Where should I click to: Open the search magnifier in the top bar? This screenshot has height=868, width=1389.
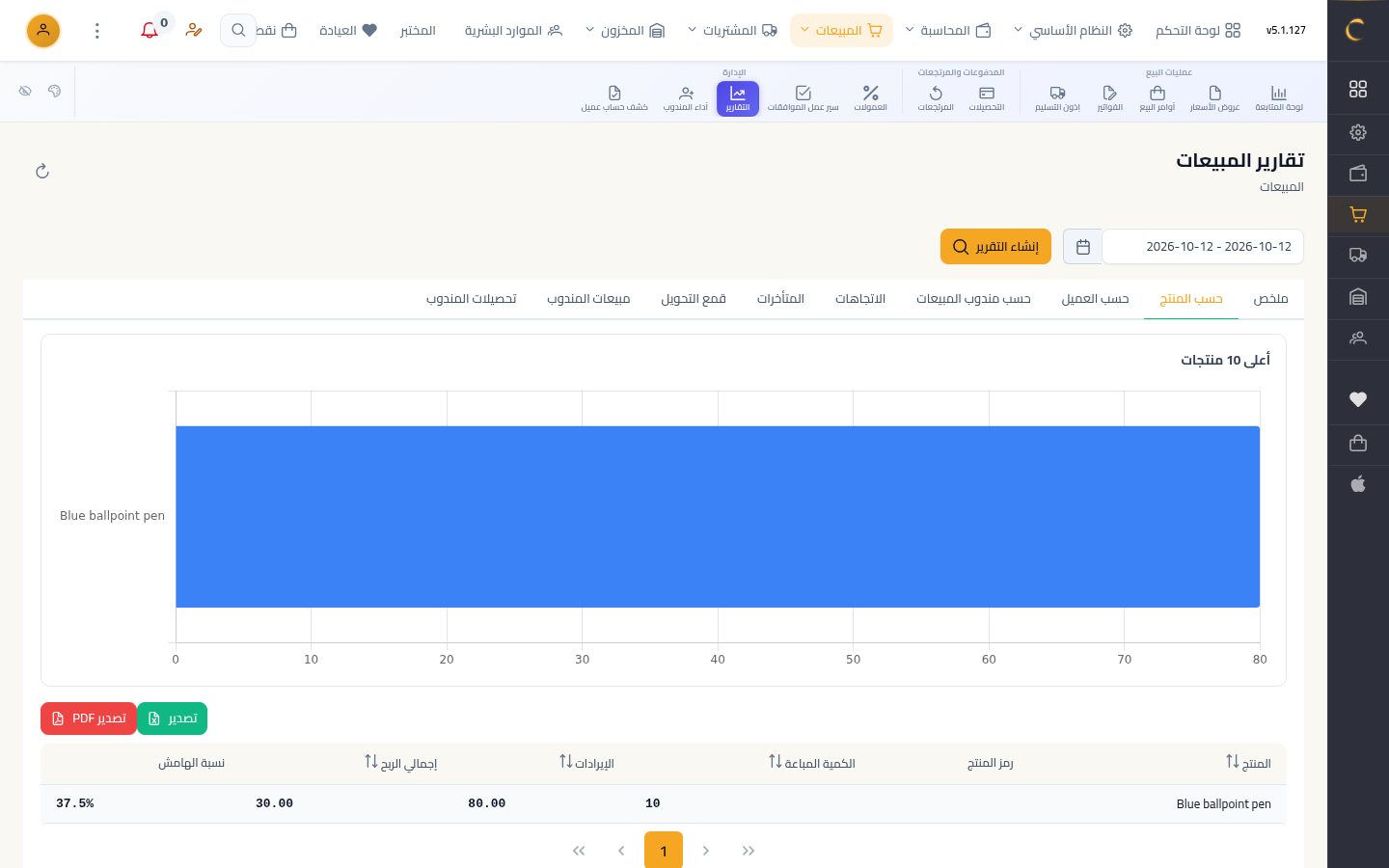(x=238, y=31)
